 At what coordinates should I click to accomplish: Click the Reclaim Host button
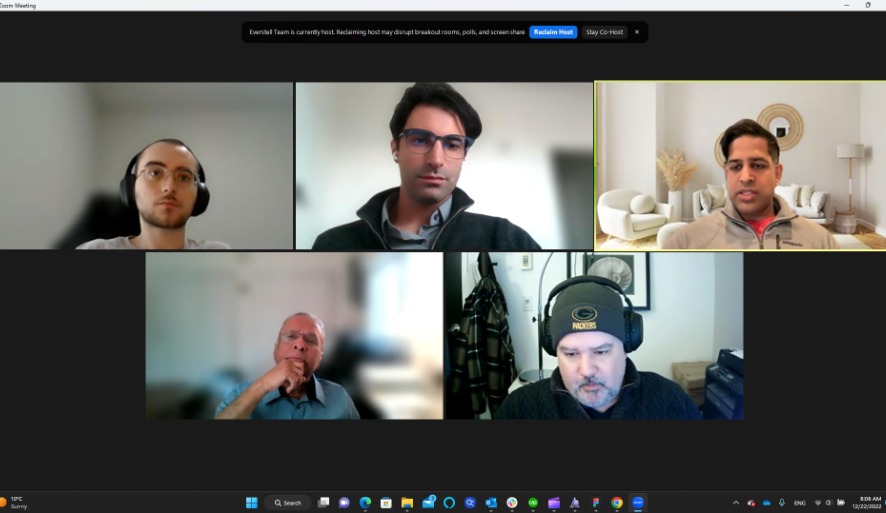pyautogui.click(x=553, y=32)
